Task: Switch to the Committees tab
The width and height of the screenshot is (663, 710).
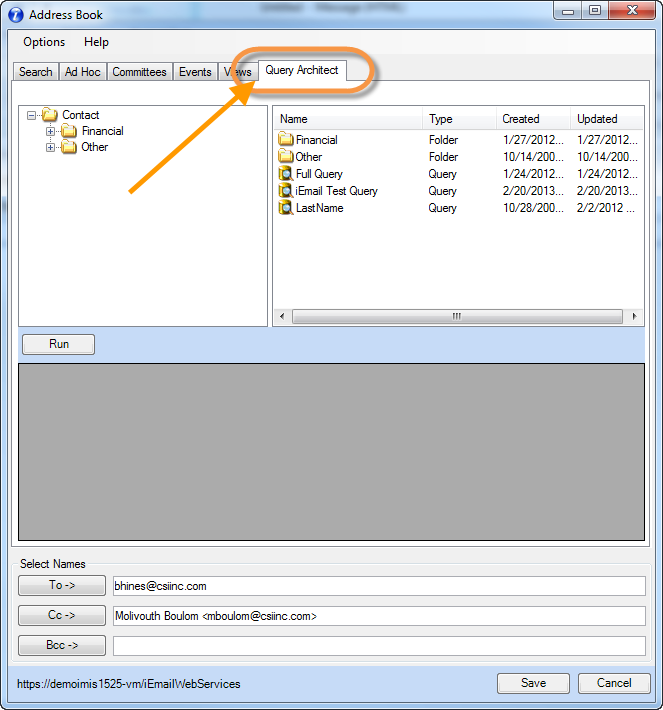Action: [139, 72]
